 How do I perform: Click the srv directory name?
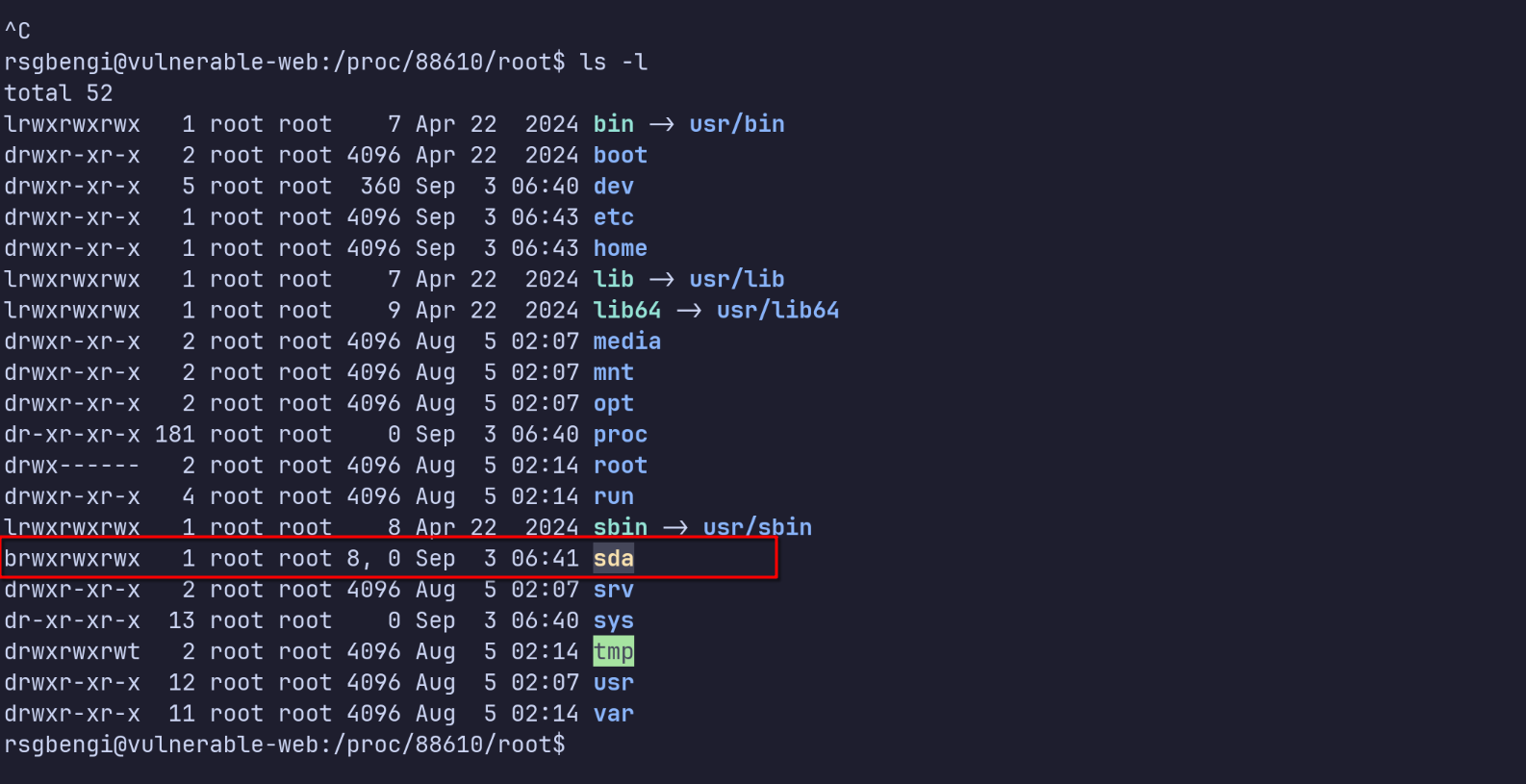click(x=613, y=590)
